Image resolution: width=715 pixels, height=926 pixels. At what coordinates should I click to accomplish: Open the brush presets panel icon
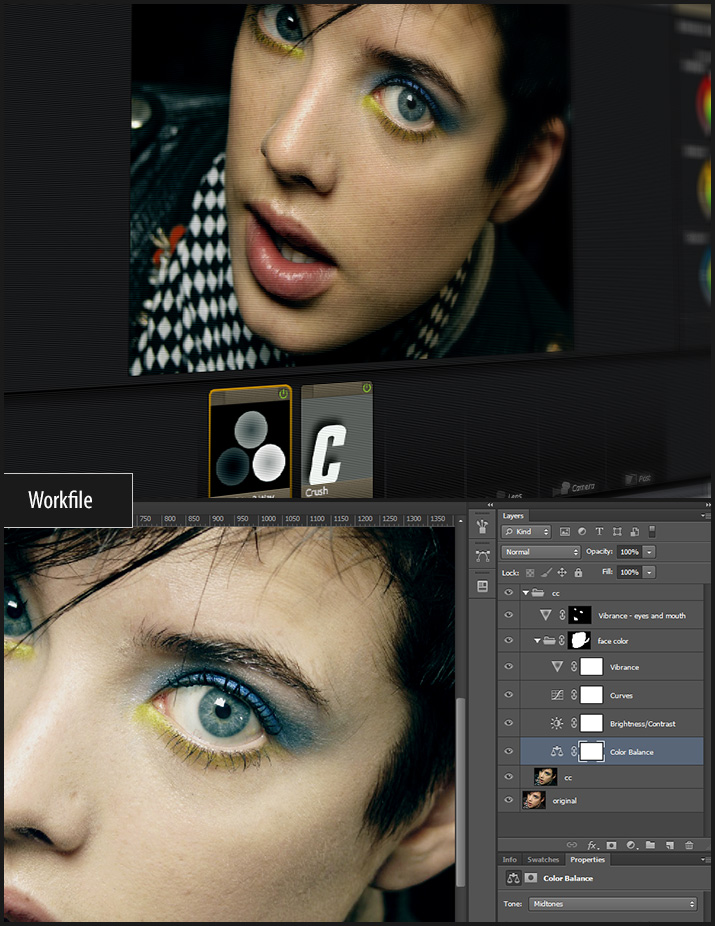coord(483,527)
